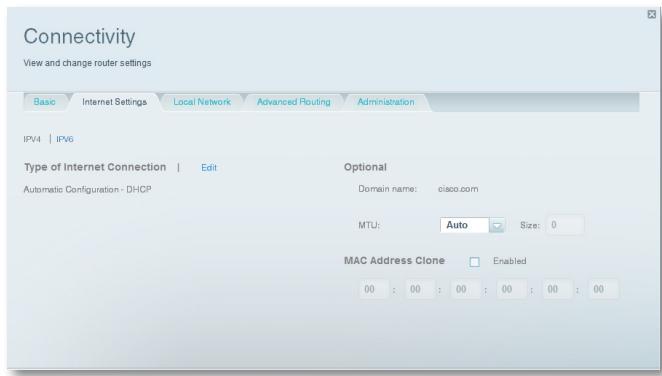Click the MTU Size input field

(565, 225)
